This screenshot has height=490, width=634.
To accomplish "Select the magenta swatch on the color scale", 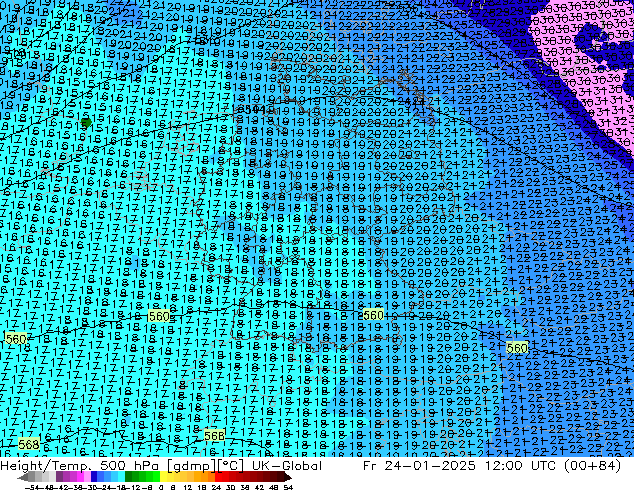I will click(x=80, y=477).
